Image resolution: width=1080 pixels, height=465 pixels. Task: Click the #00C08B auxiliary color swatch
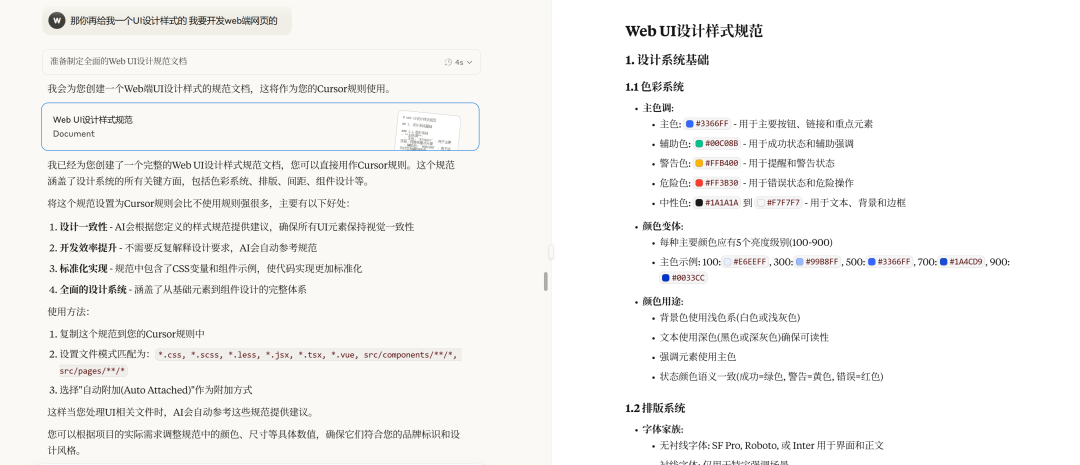coord(699,143)
